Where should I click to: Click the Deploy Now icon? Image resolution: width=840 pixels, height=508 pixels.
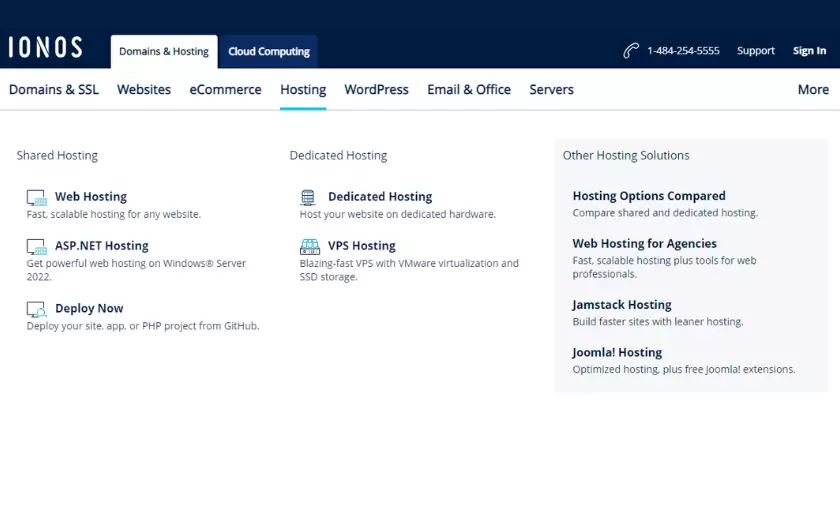(36, 309)
